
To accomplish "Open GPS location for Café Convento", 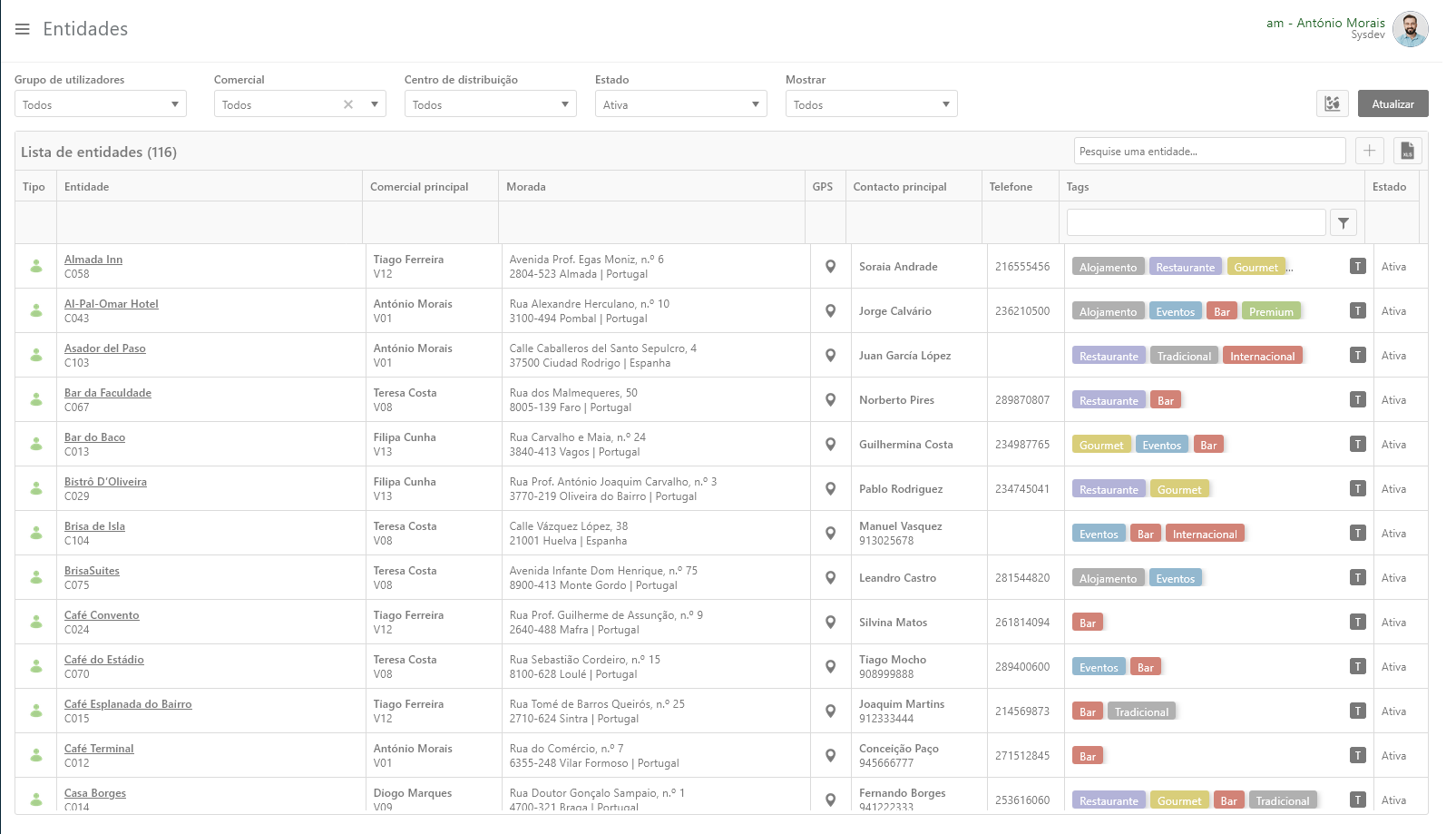I will pos(830,623).
